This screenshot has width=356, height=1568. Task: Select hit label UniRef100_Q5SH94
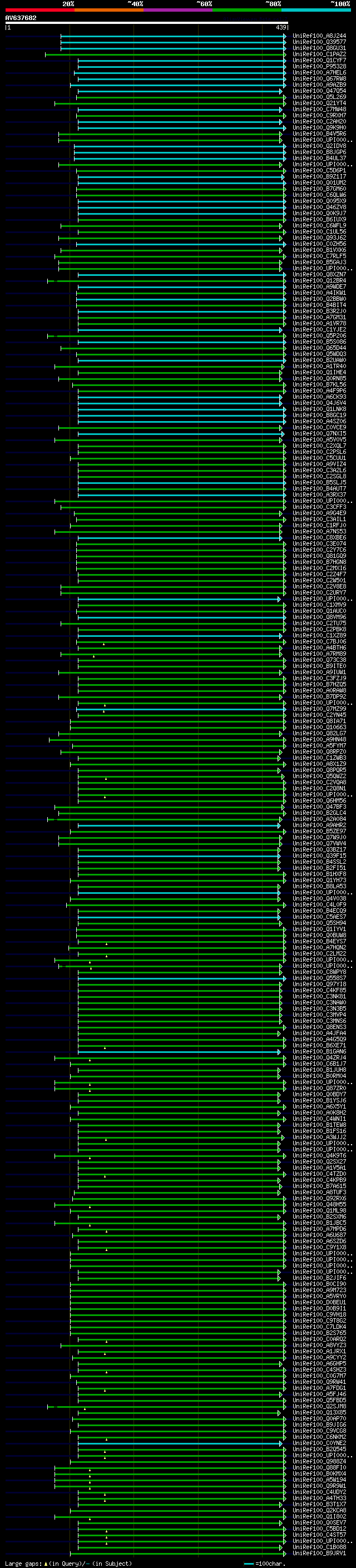pyautogui.click(x=319, y=923)
